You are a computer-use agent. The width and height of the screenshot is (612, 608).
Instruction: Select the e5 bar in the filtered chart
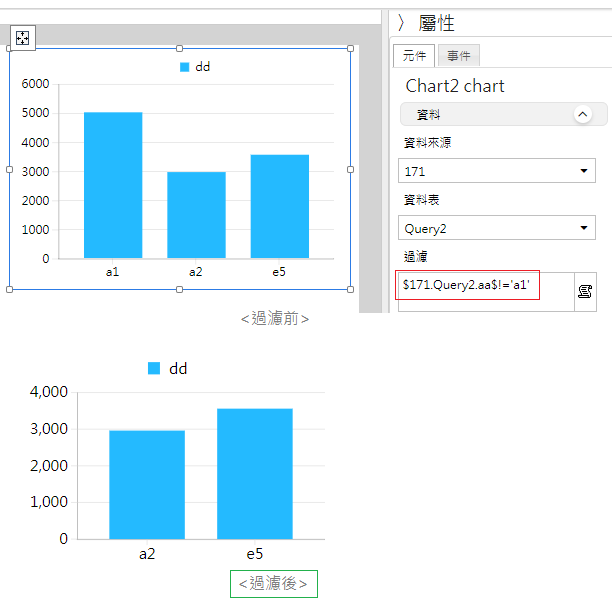254,474
